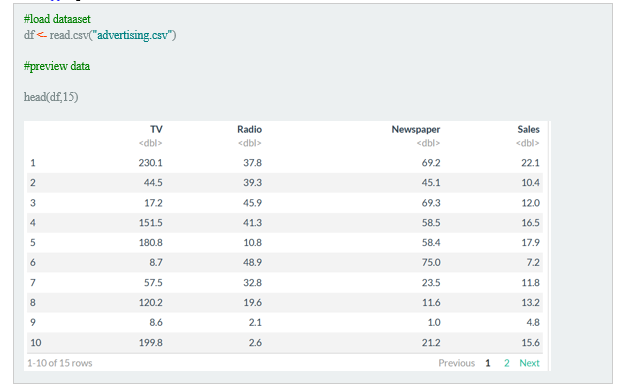
Task: Click the row index number 5
Action: [33, 243]
